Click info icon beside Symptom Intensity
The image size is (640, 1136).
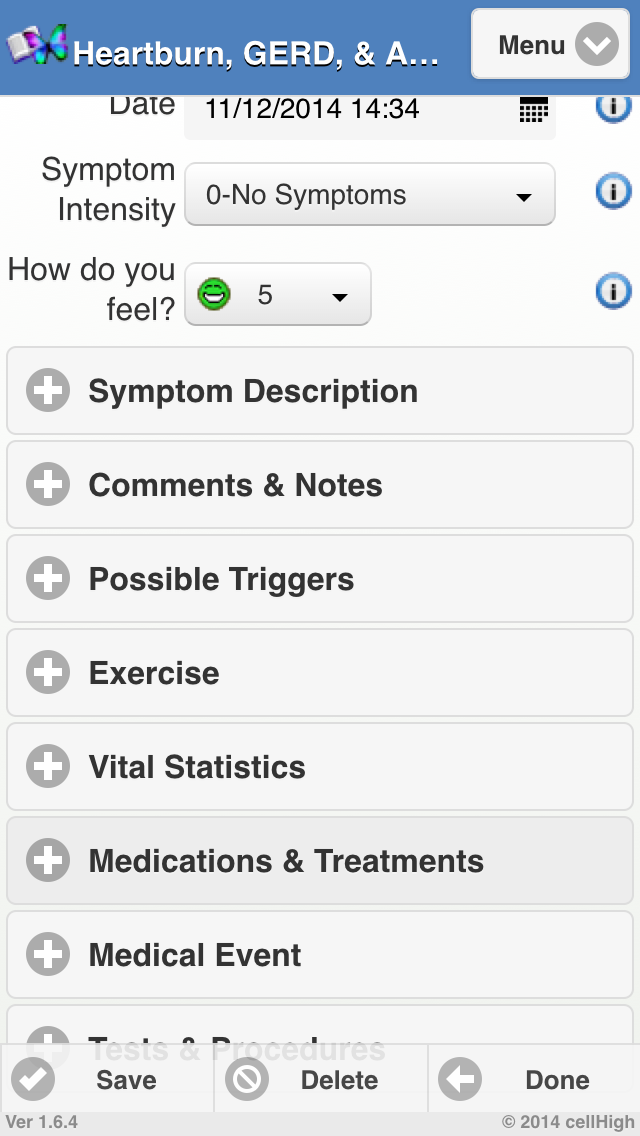613,190
